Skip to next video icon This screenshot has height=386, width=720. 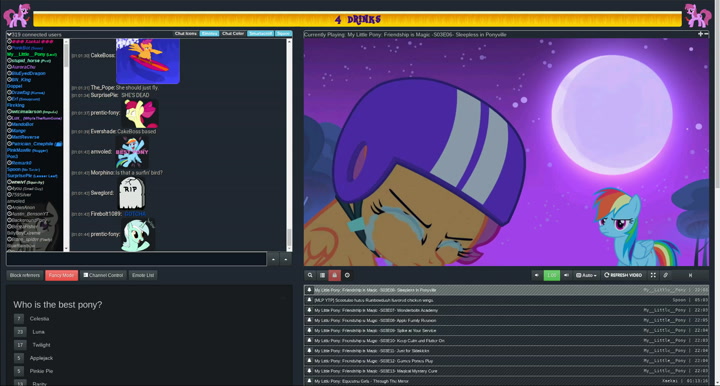690,275
